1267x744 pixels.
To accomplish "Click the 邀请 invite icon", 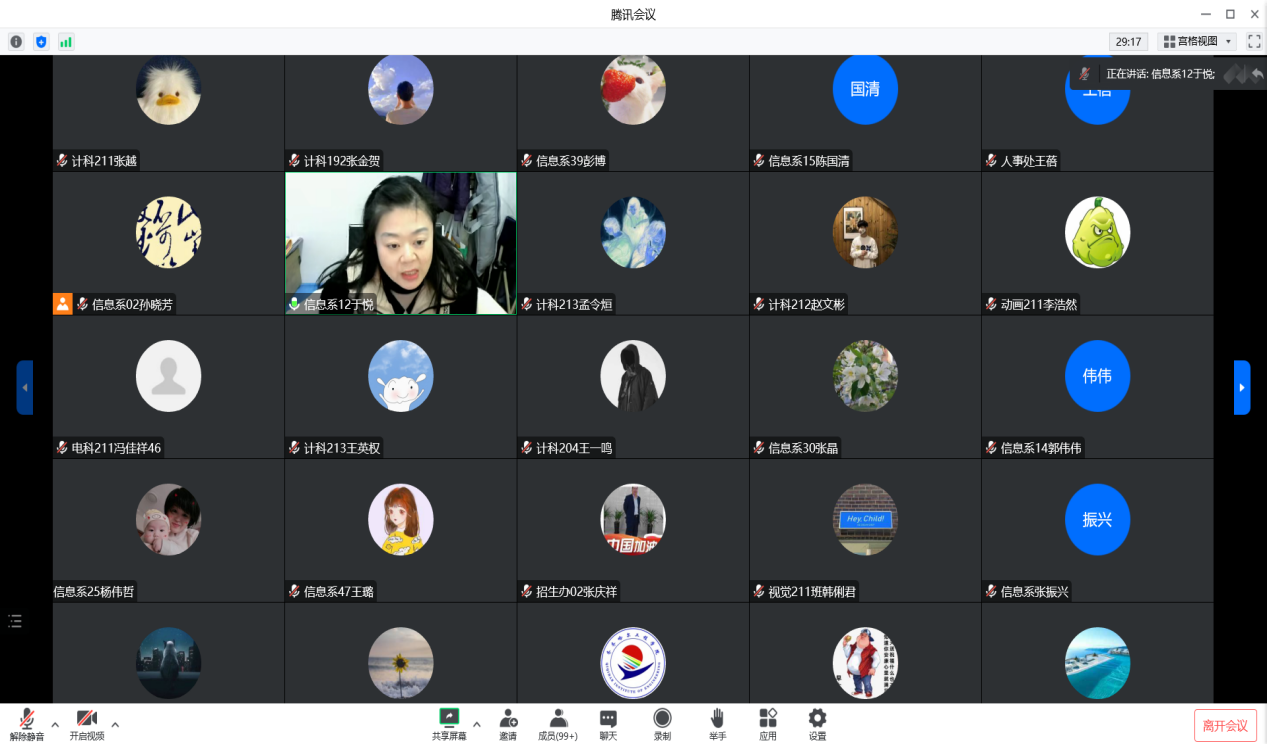I will (508, 718).
